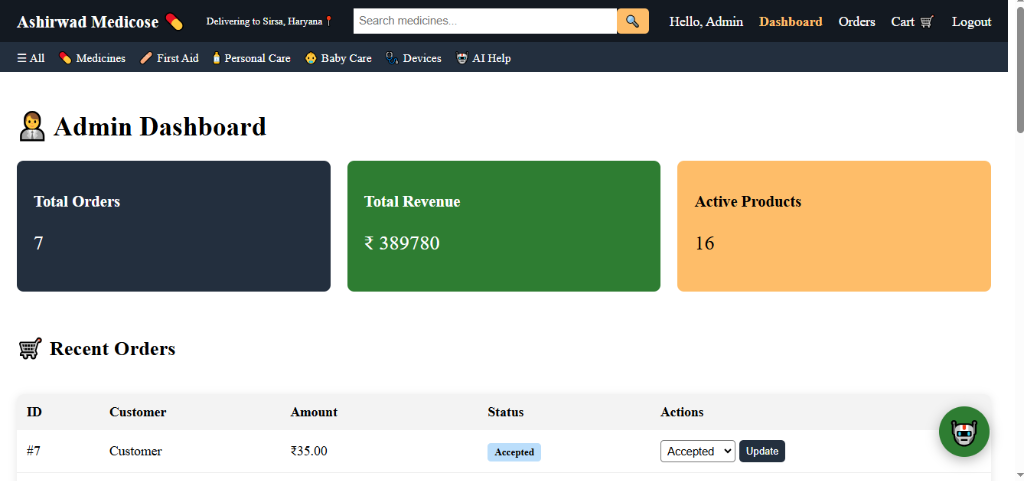
Task: Click the pill icon beside Ashirwad Medicose
Action: pos(174,22)
